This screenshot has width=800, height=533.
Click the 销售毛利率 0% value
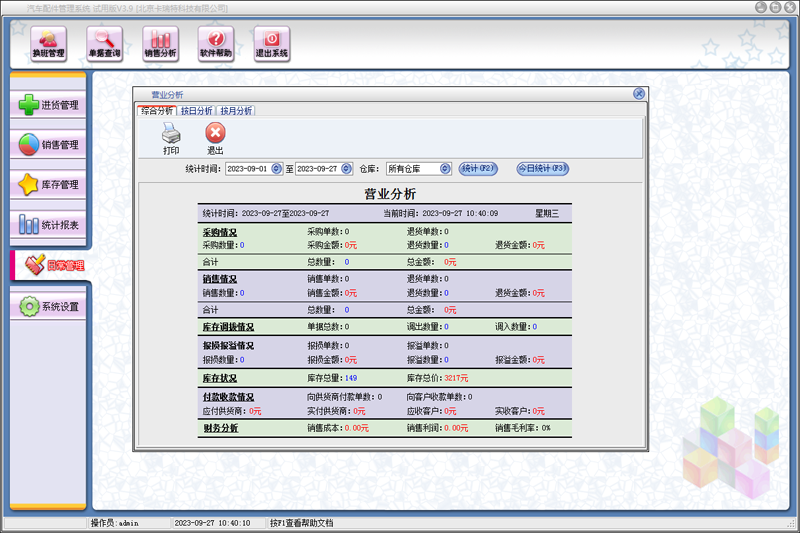pos(546,428)
